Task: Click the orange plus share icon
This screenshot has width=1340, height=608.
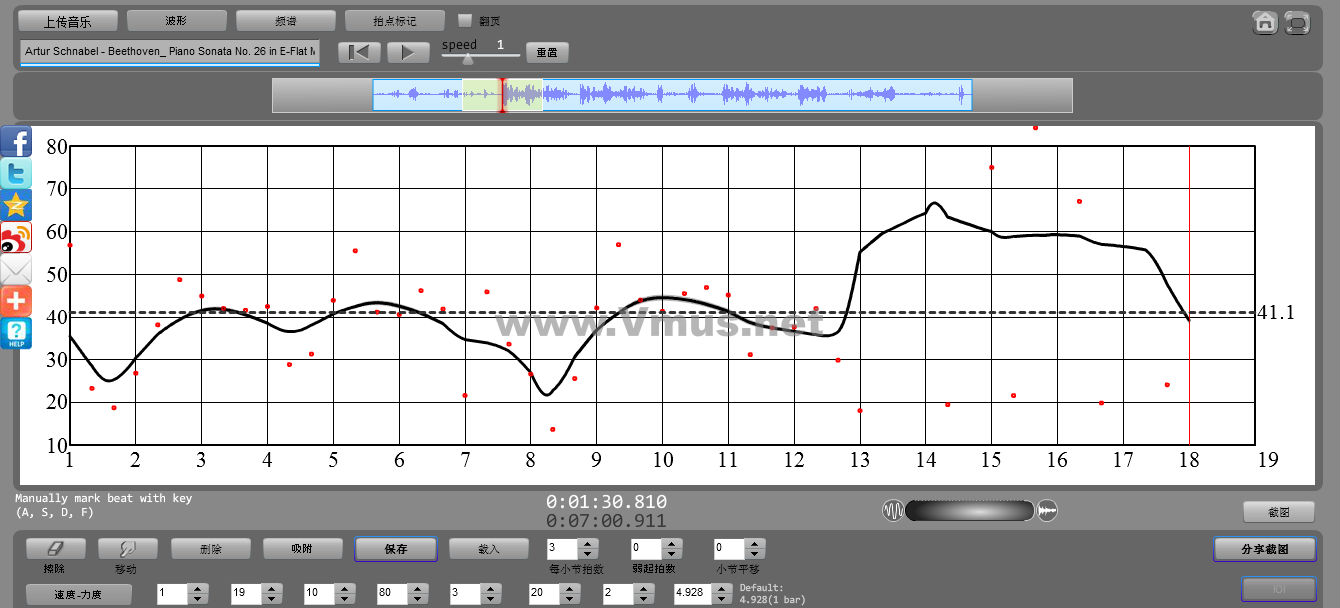Action: (x=16, y=301)
